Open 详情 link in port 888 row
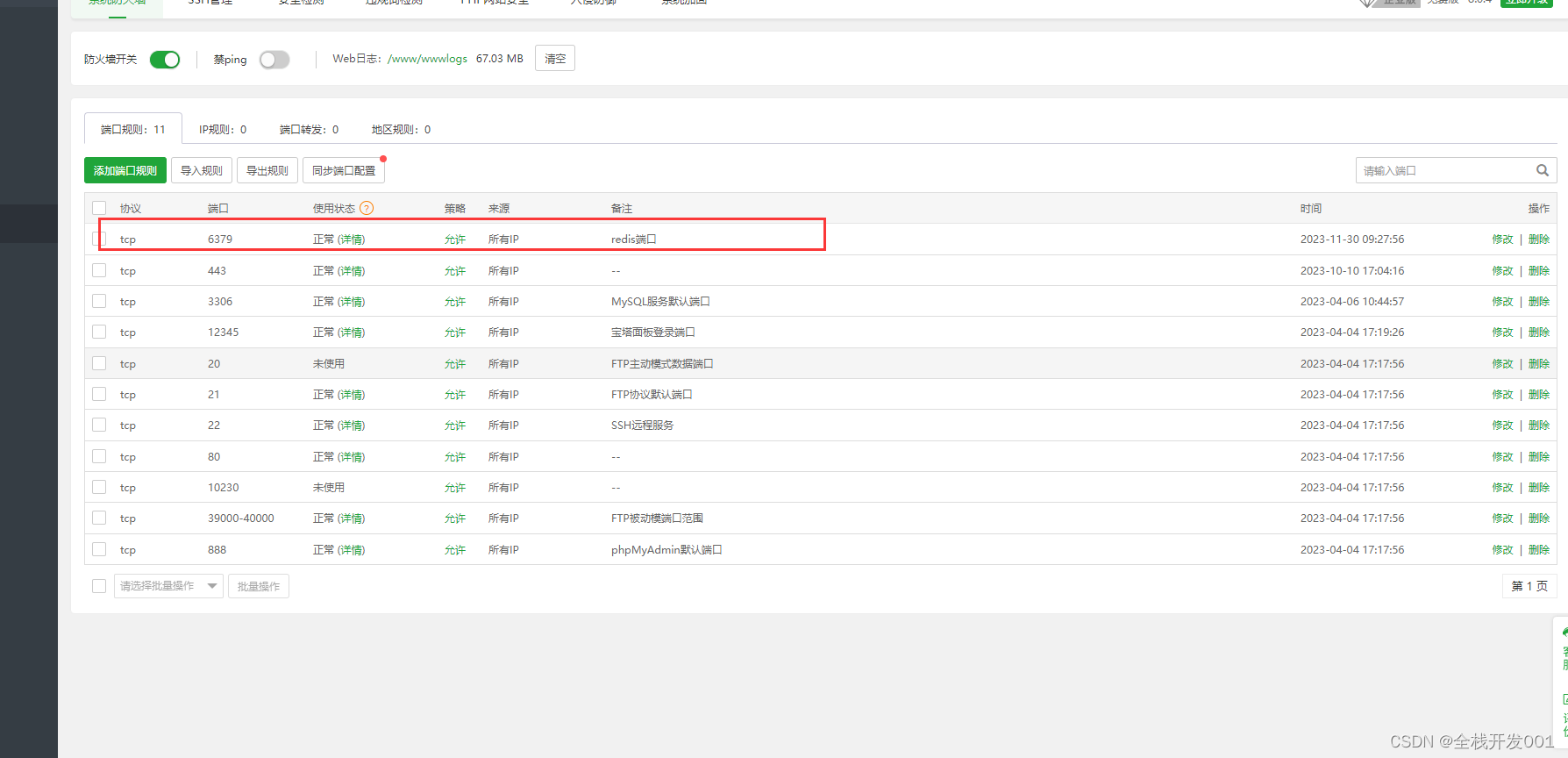Viewport: 1568px width, 758px height. pos(352,549)
